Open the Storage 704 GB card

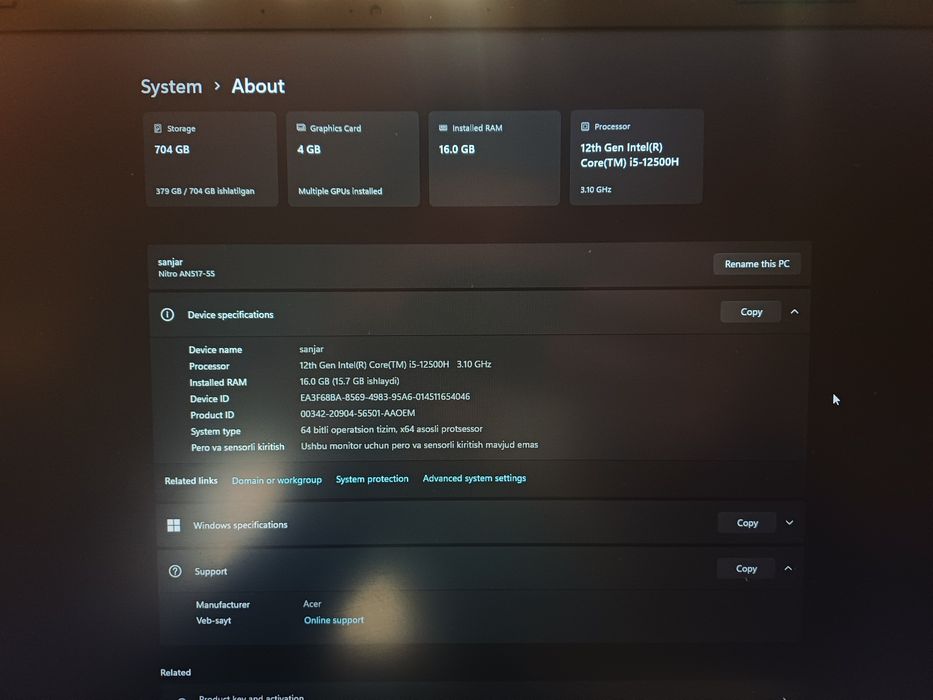click(x=211, y=160)
